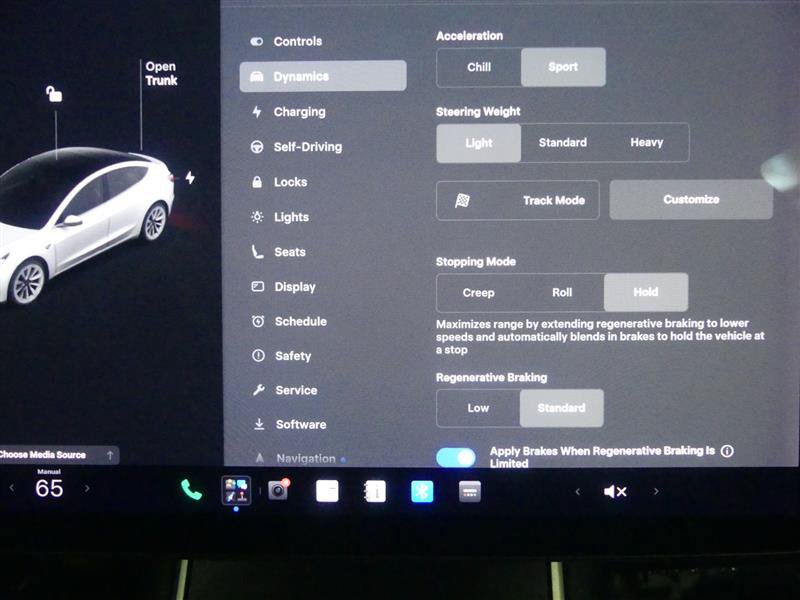Select Hold stopping mode
Image resolution: width=800 pixels, height=600 pixels.
tap(646, 292)
